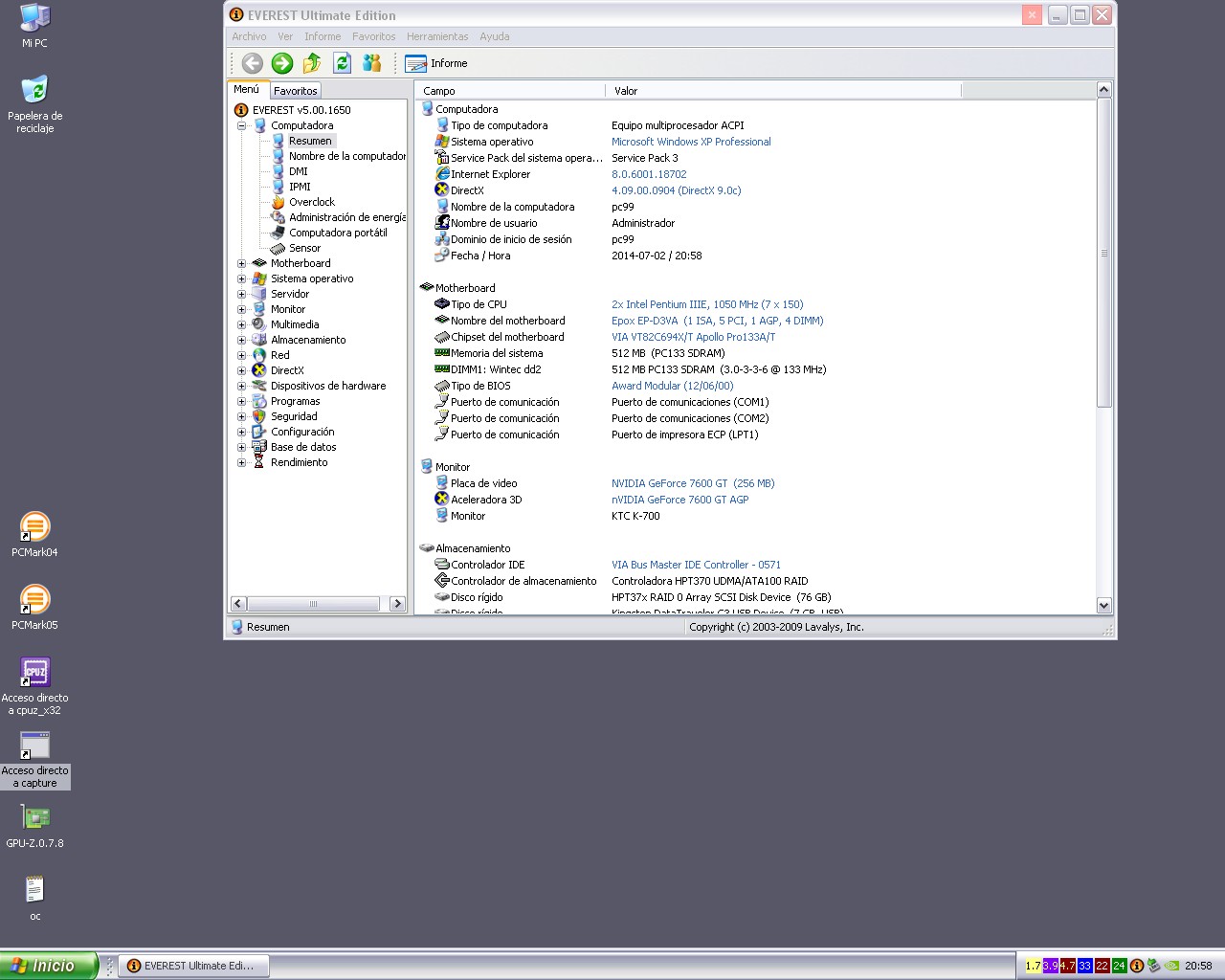Viewport: 1225px width, 980px height.
Task: Click VIA VT82C694X/T Apollo Pro133A/T link
Action: [x=694, y=337]
